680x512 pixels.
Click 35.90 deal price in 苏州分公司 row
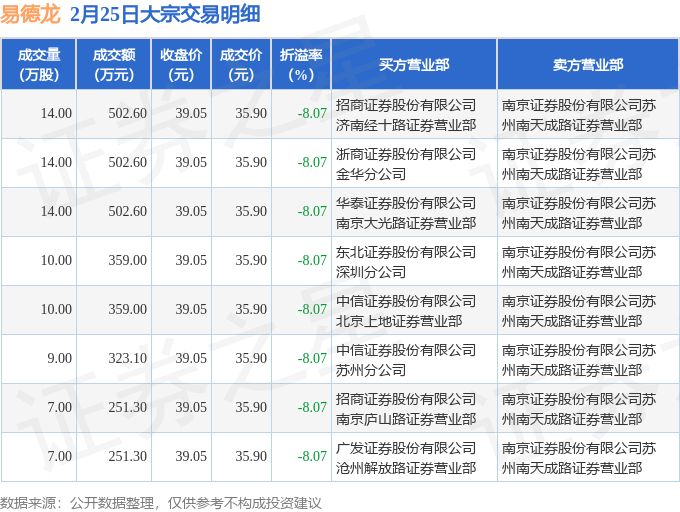point(251,359)
